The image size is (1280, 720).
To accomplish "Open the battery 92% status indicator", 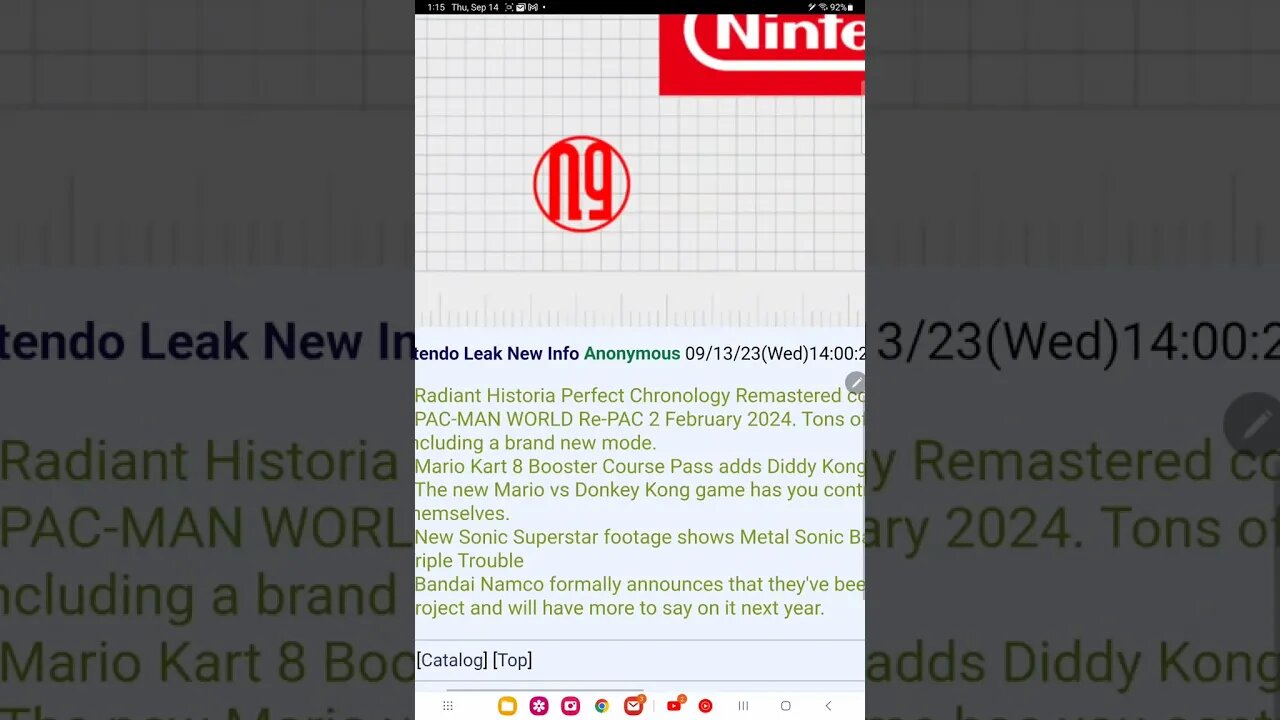I will 841,7.
